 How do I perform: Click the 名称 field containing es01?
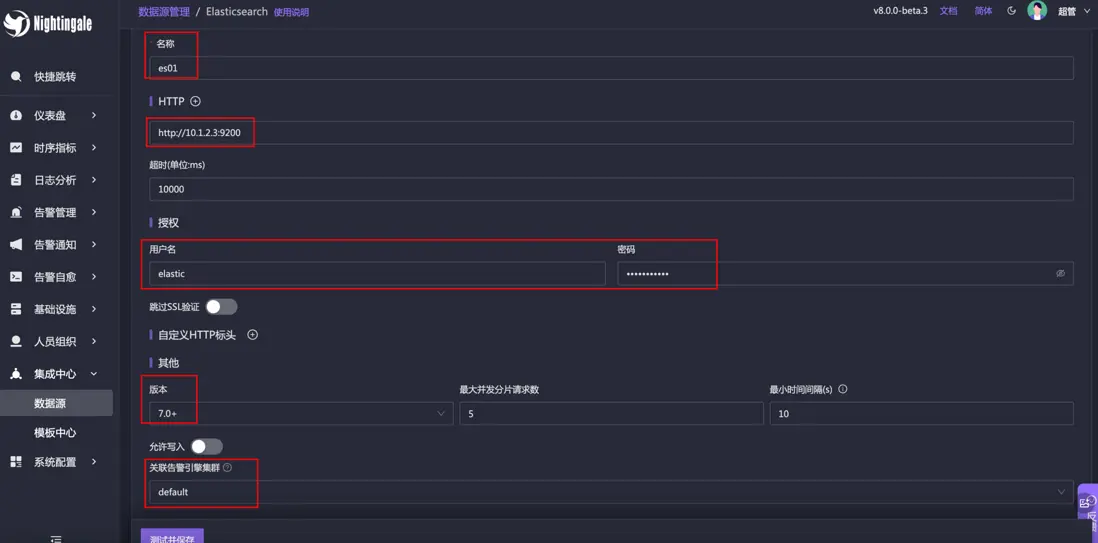[x=611, y=68]
